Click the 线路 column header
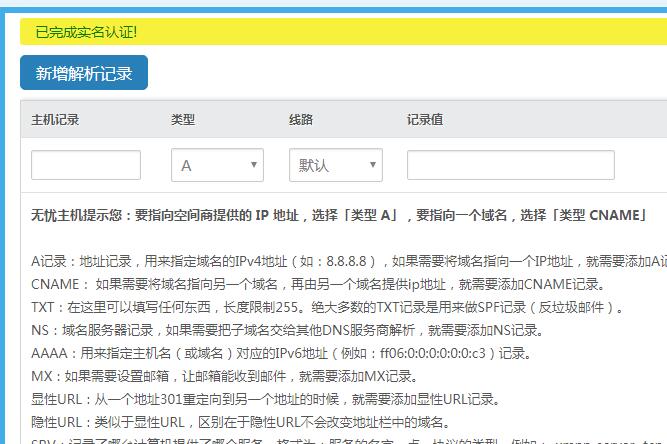 point(301,120)
